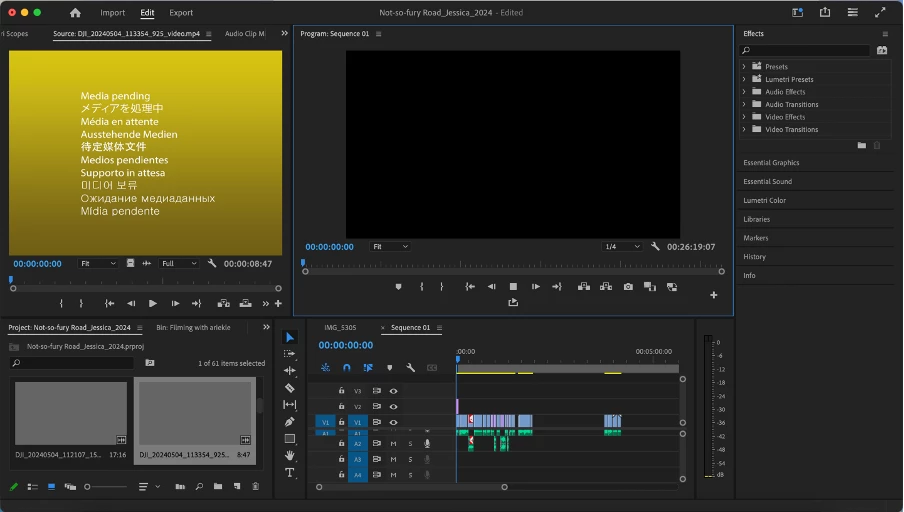Select the Type tool

point(290,472)
